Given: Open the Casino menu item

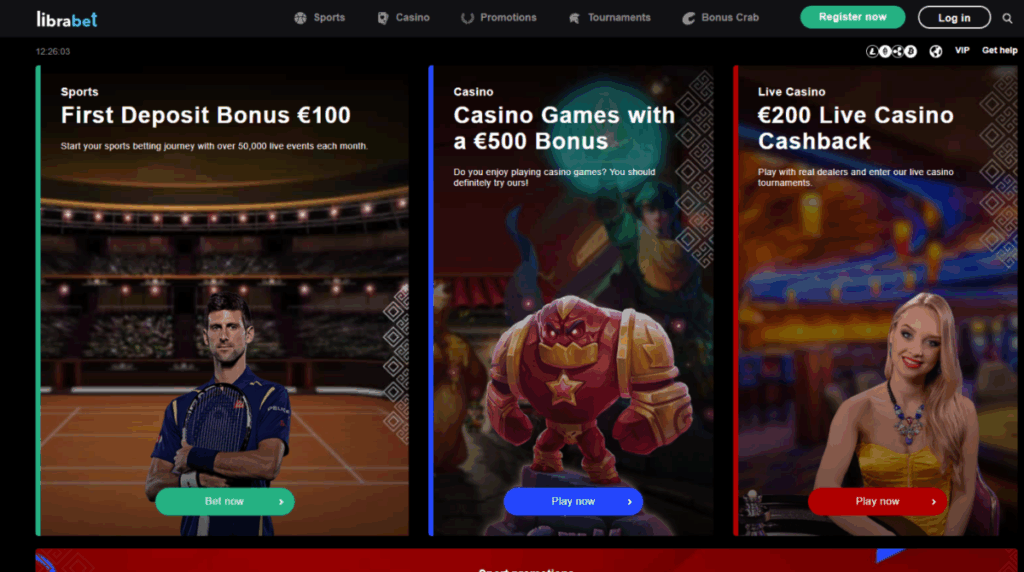Looking at the screenshot, I should pyautogui.click(x=412, y=18).
